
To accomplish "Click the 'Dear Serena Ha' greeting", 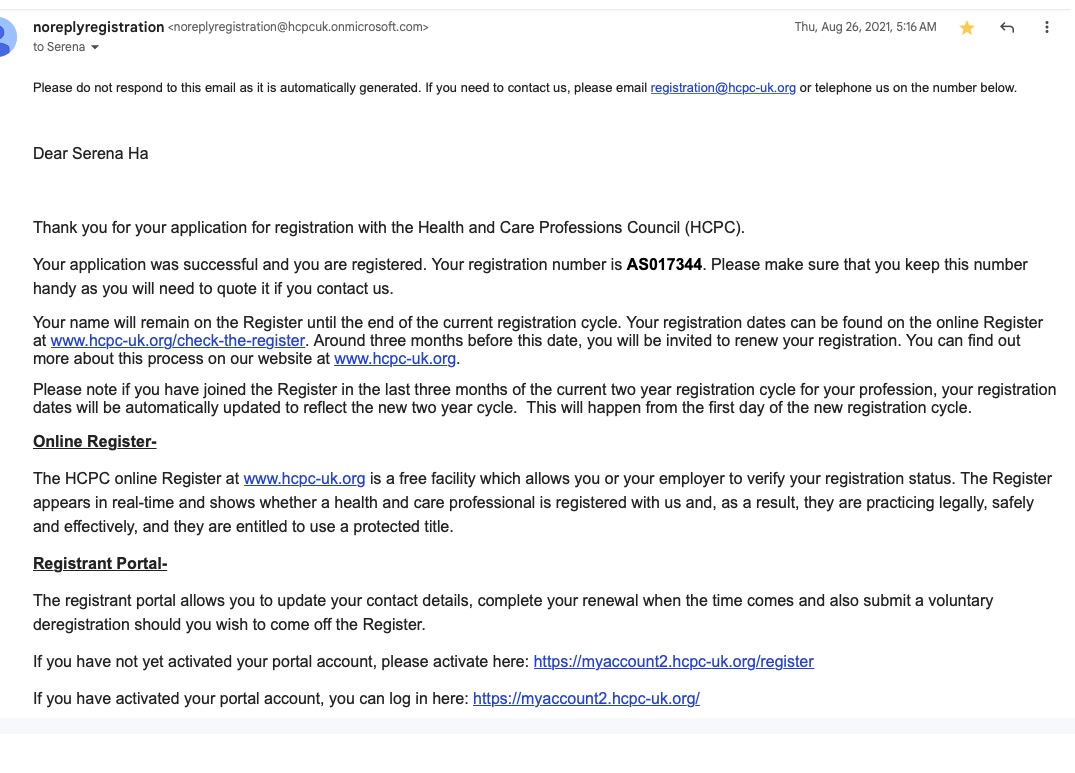I will (90, 154).
